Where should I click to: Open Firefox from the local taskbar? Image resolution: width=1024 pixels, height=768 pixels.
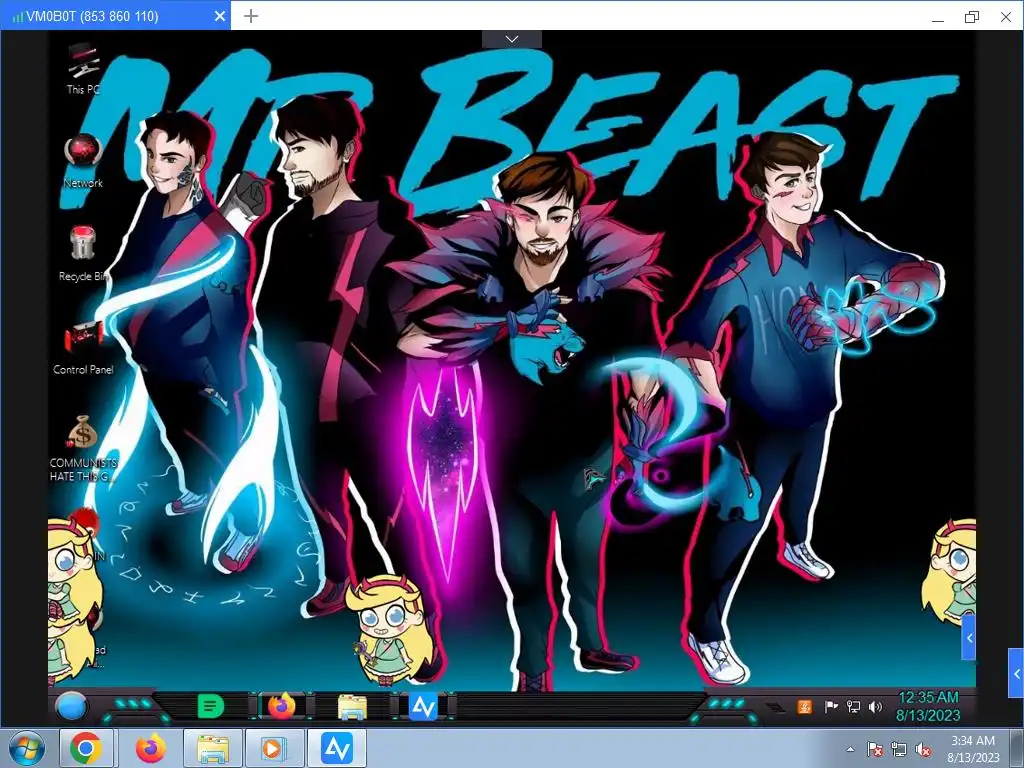pos(150,748)
